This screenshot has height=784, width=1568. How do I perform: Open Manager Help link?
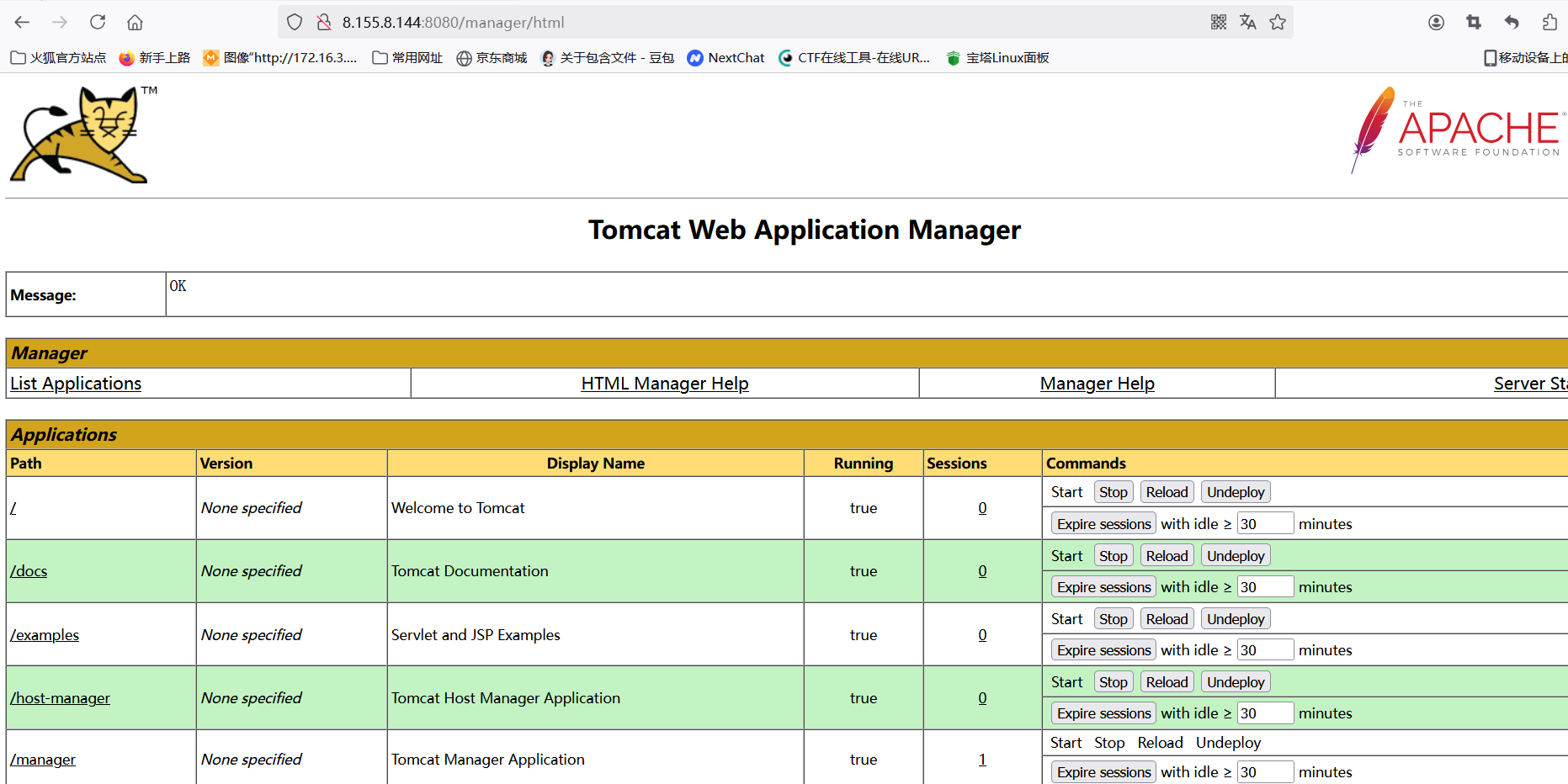(x=1098, y=384)
